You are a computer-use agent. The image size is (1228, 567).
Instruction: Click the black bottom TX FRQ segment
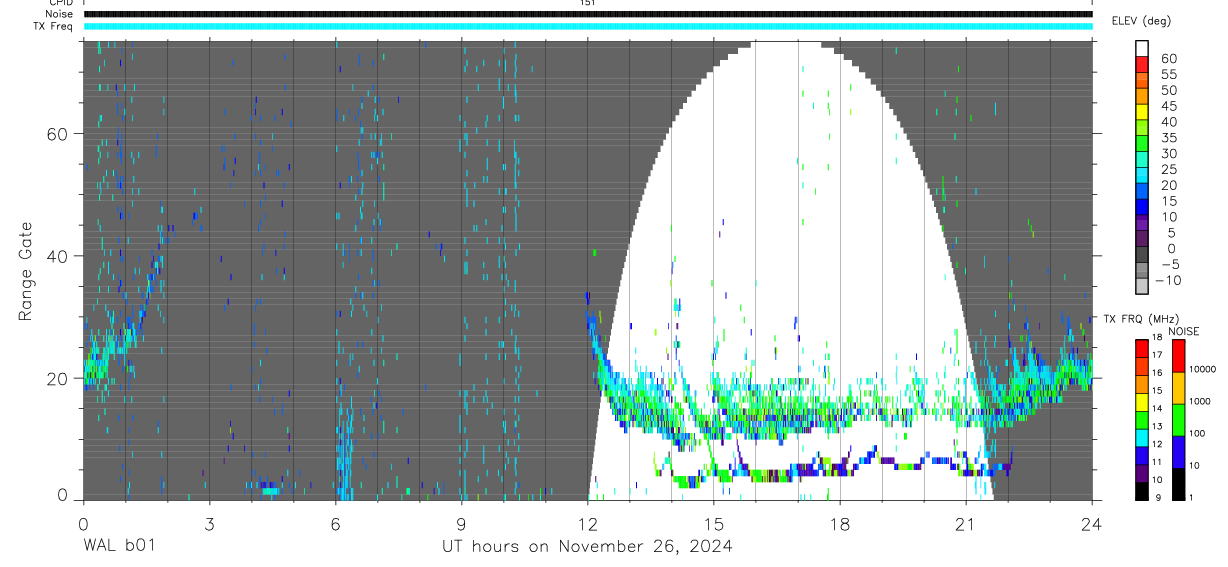[1141, 491]
